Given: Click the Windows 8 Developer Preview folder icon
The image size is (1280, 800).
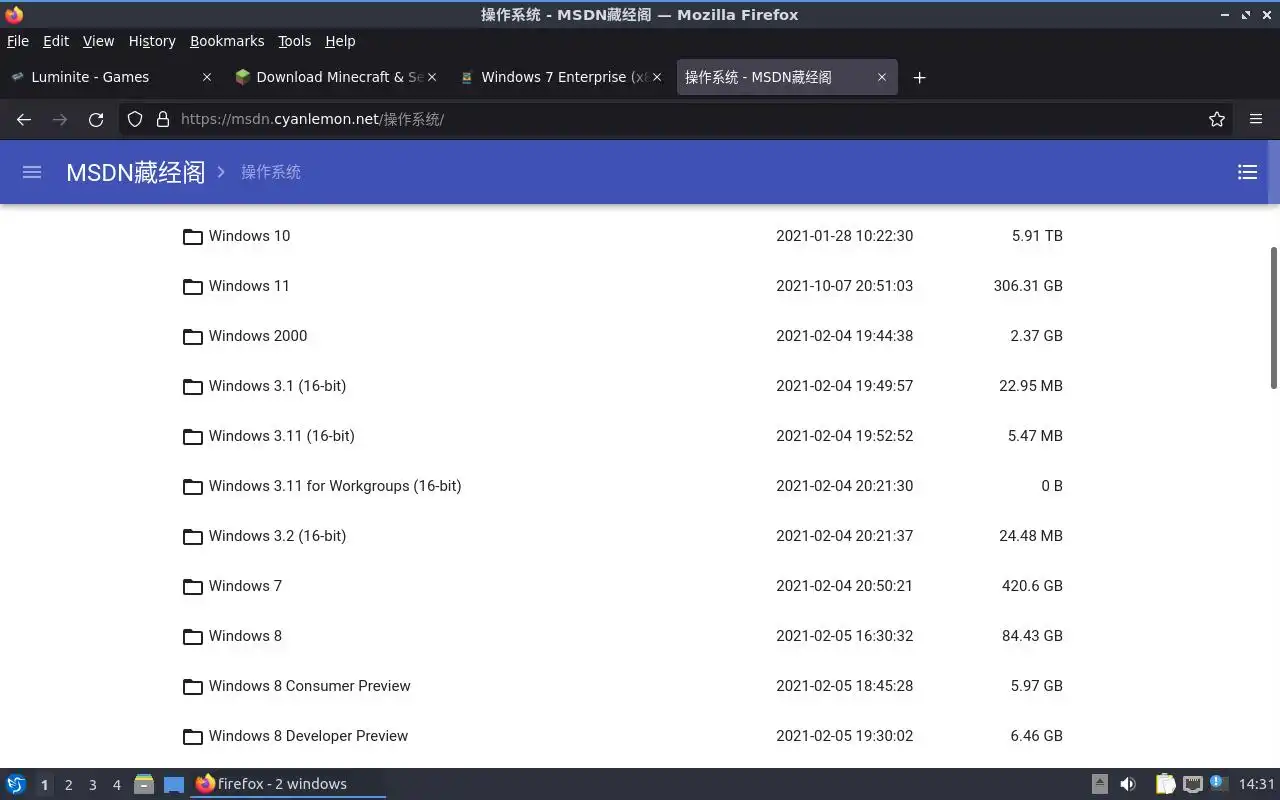Looking at the screenshot, I should tap(193, 737).
